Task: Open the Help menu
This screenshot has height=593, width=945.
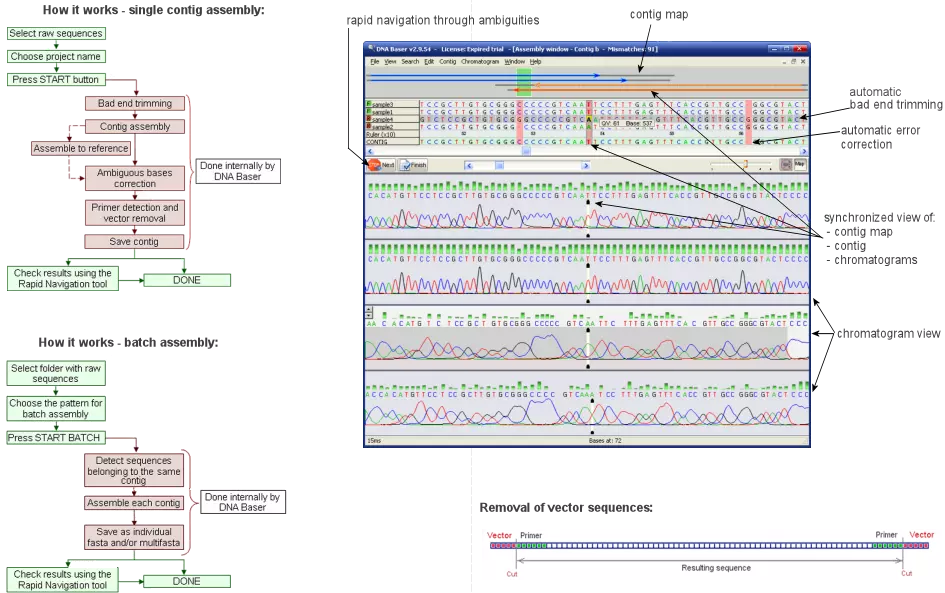Action: 535,61
